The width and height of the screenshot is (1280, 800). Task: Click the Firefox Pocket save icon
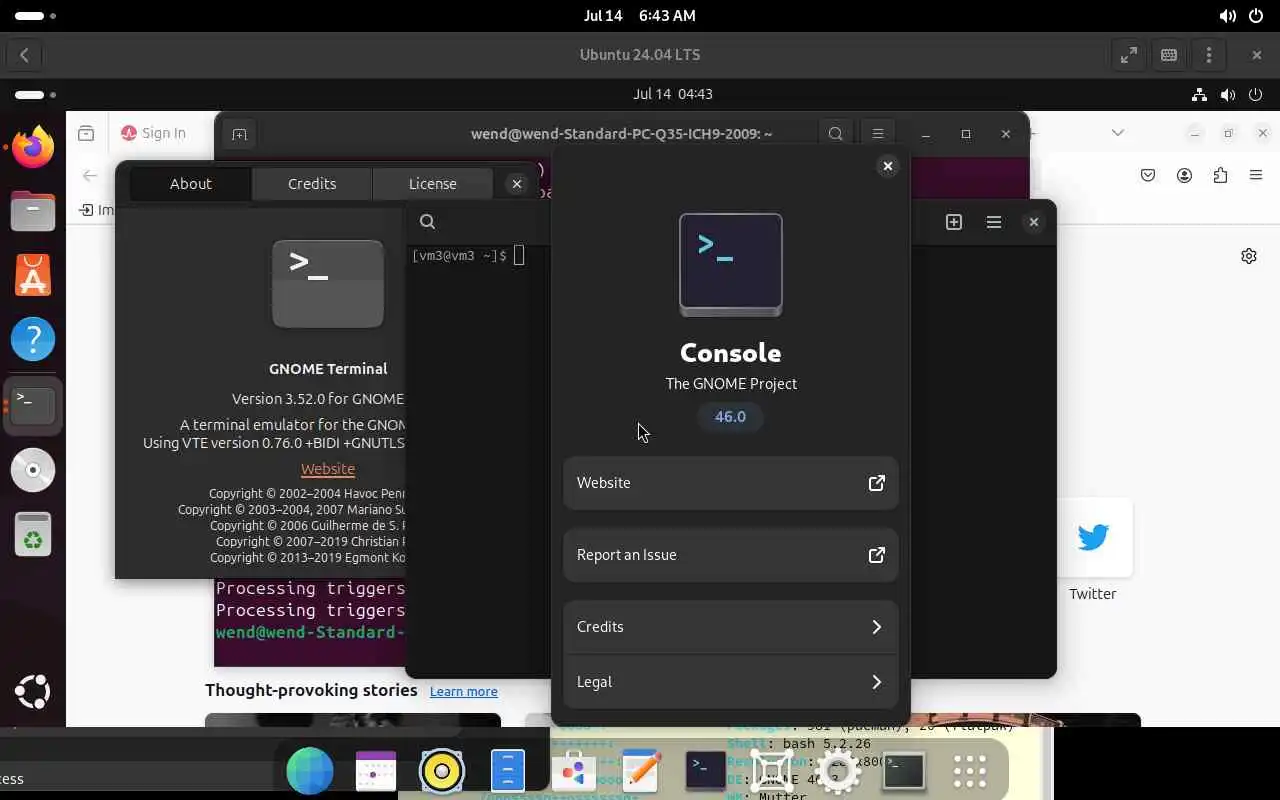tap(1148, 176)
